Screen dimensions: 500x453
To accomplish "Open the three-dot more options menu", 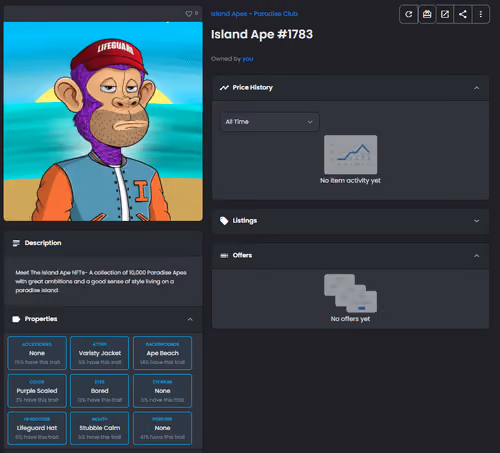I will [481, 14].
